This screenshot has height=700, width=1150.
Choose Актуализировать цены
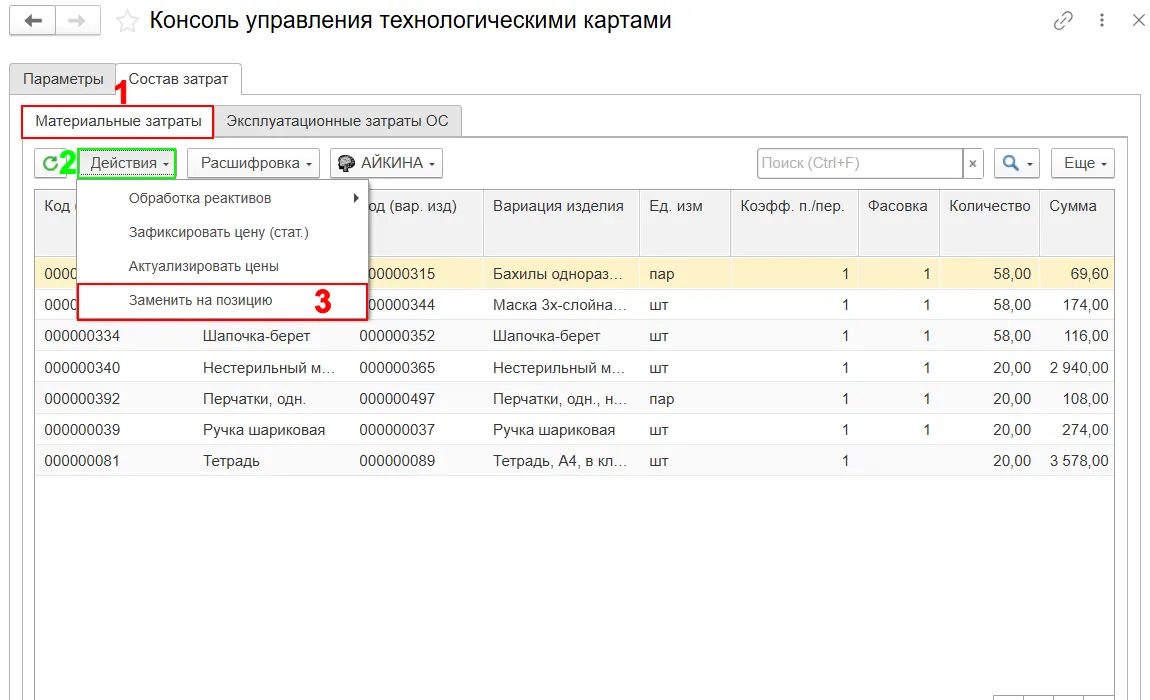222,266
